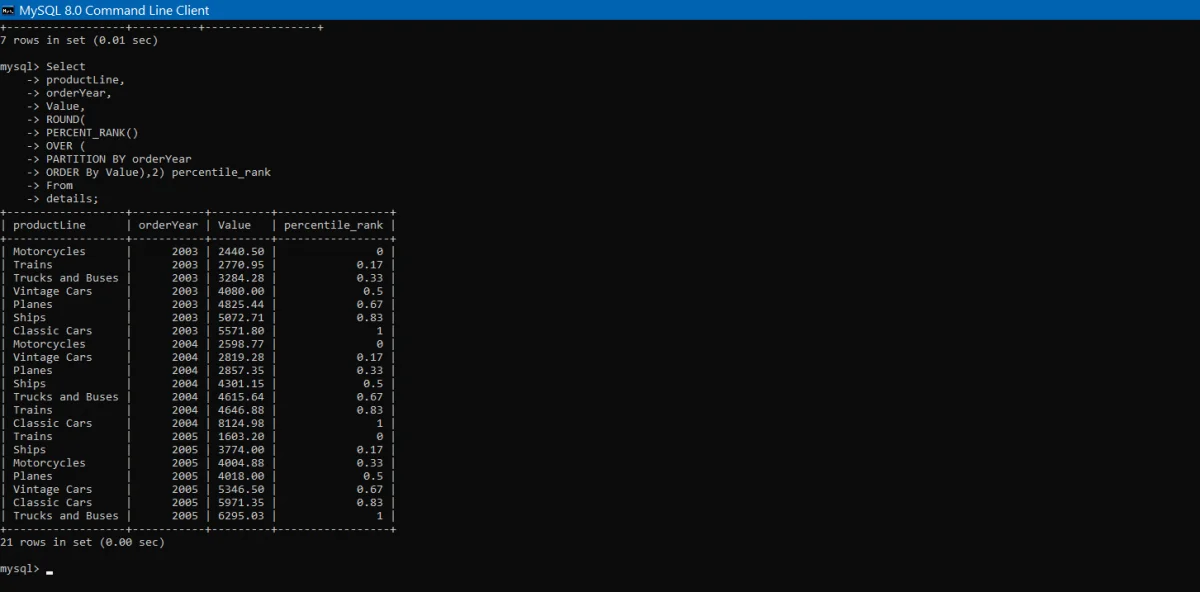
Task: Select the value 2440.50
Action: pyautogui.click(x=241, y=251)
